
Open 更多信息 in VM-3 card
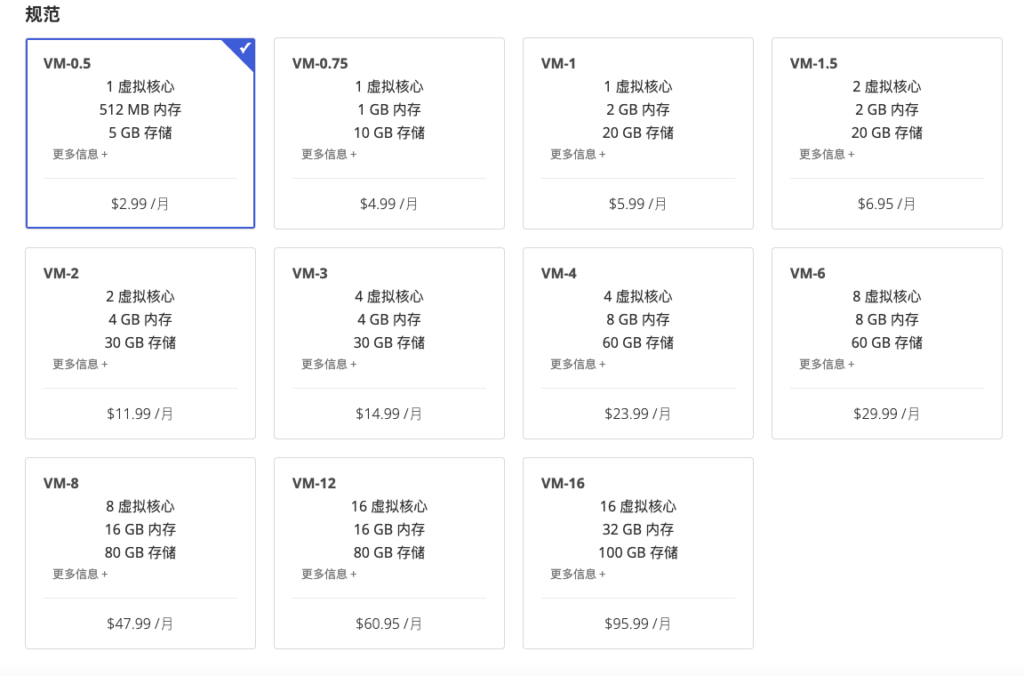click(x=329, y=364)
